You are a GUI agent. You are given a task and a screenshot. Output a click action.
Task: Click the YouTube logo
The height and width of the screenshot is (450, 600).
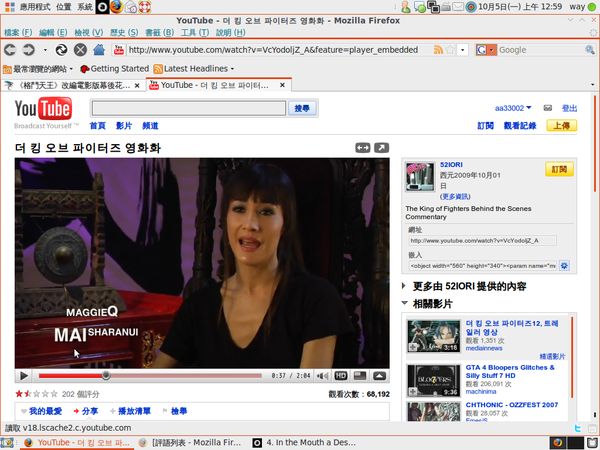(43, 109)
